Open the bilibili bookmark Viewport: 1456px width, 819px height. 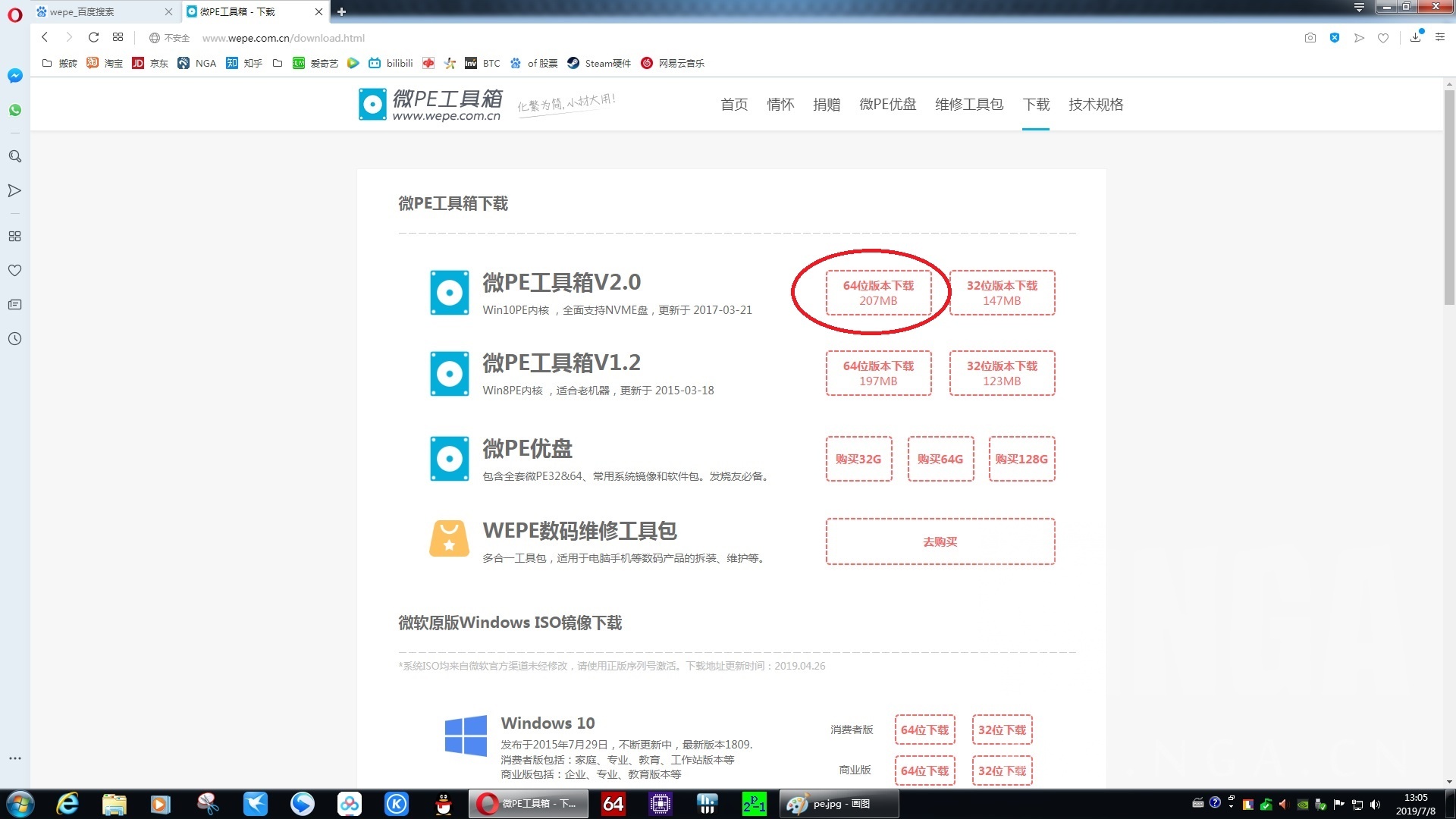(x=392, y=63)
